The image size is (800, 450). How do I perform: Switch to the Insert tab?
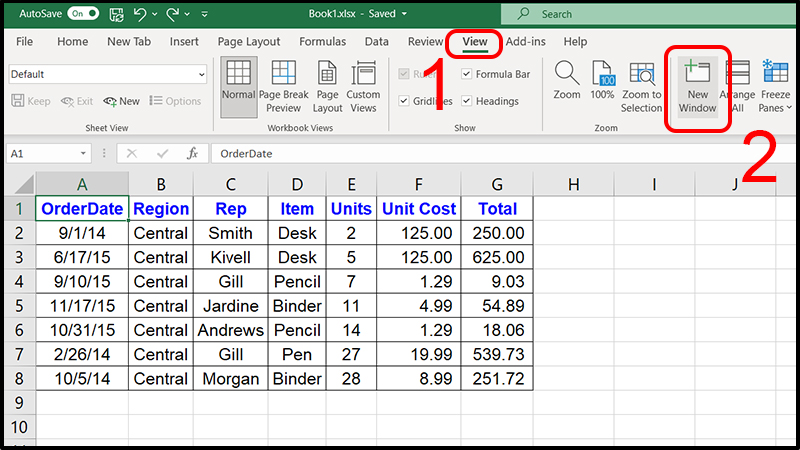[x=184, y=41]
